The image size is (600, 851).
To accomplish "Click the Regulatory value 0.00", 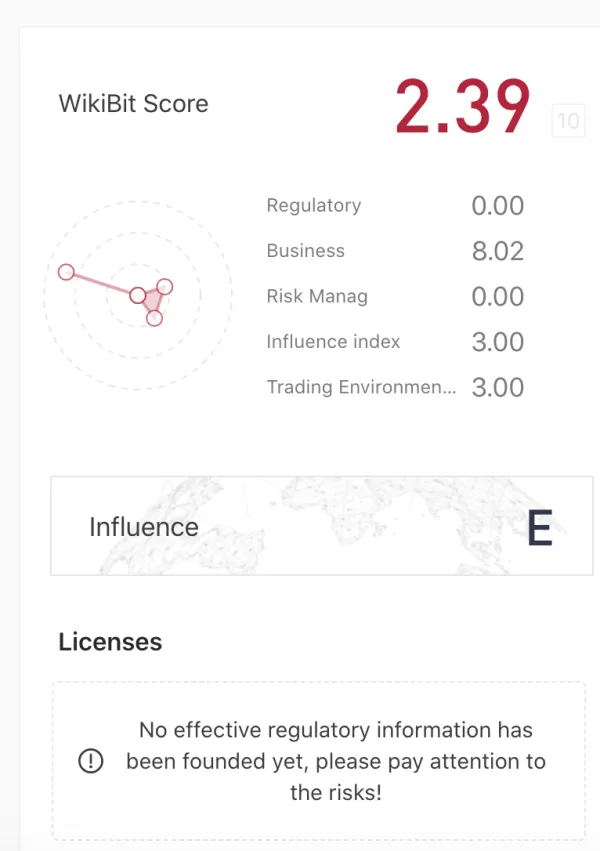I will (x=497, y=206).
